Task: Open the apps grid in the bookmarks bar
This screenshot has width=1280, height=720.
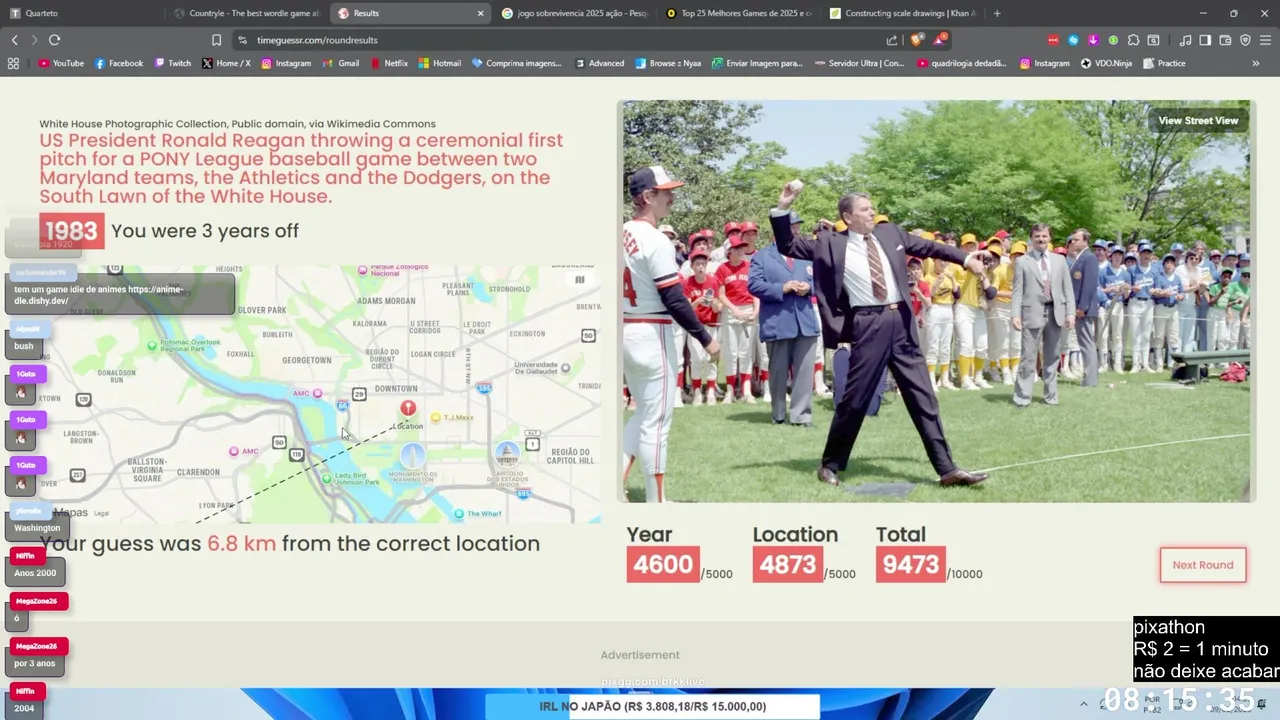Action: pyautogui.click(x=13, y=63)
